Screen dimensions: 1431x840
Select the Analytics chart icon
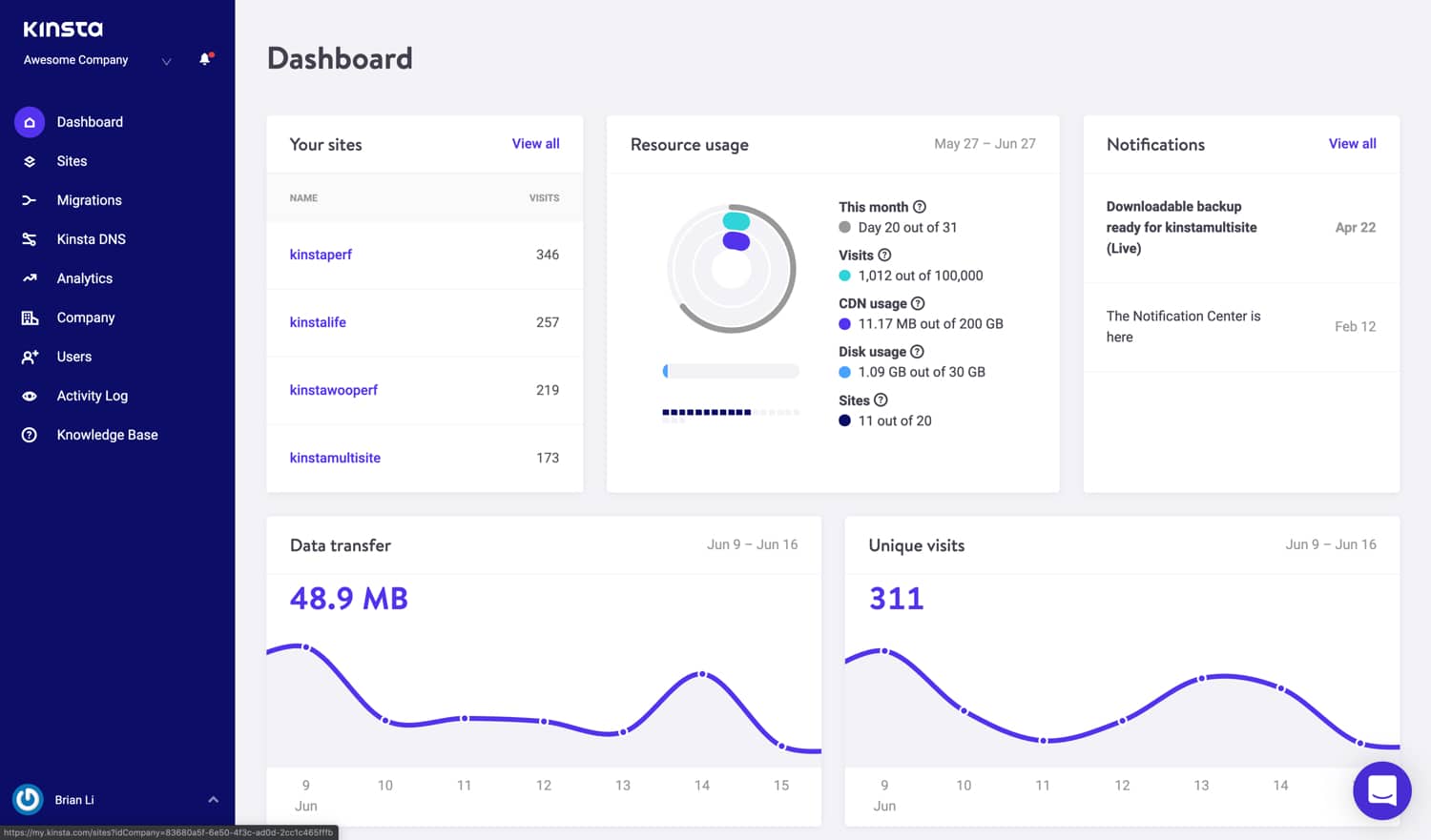pos(30,278)
